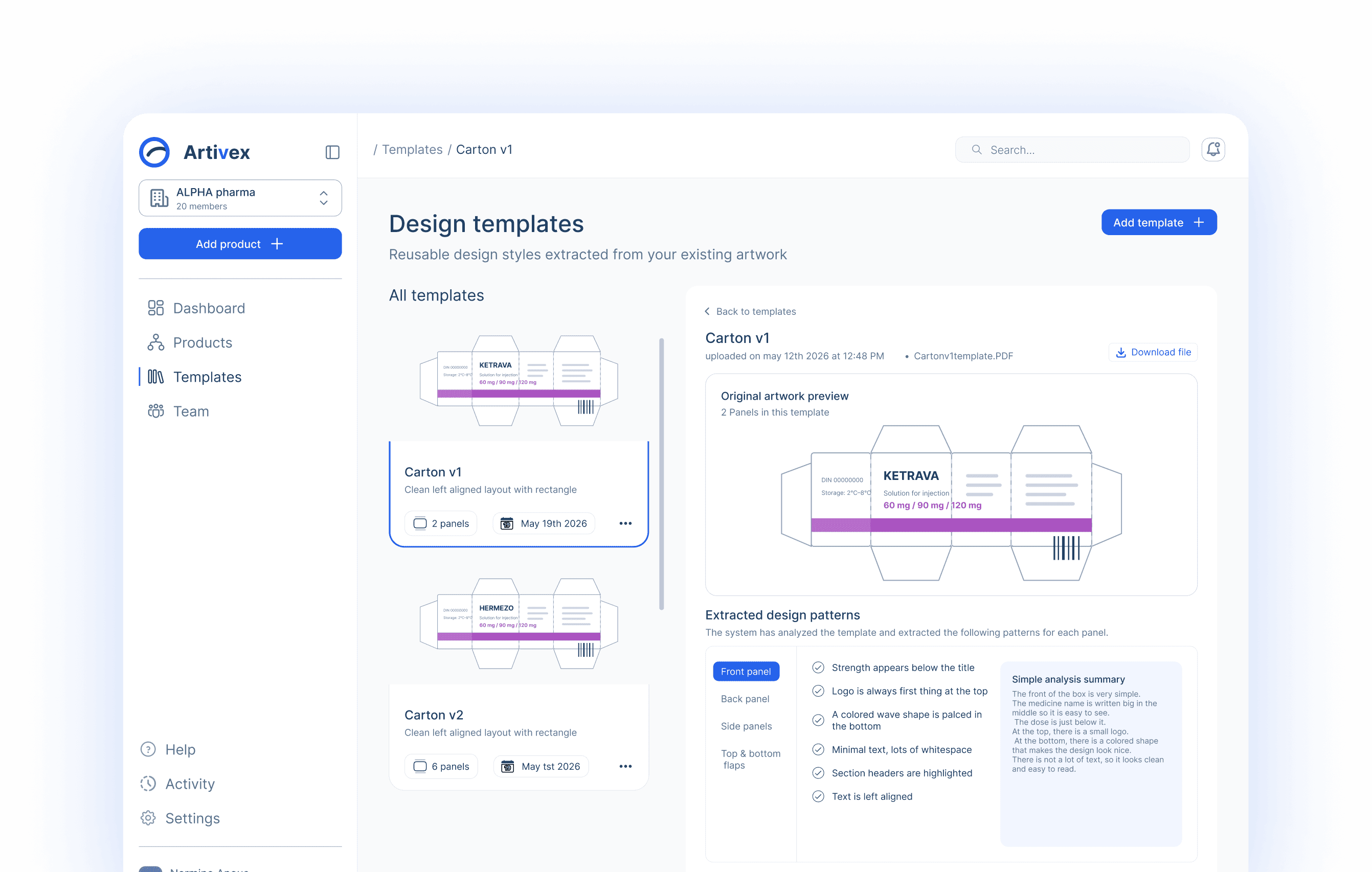Image resolution: width=1372 pixels, height=872 pixels.
Task: Click the search magnifier icon
Action: pos(977,149)
